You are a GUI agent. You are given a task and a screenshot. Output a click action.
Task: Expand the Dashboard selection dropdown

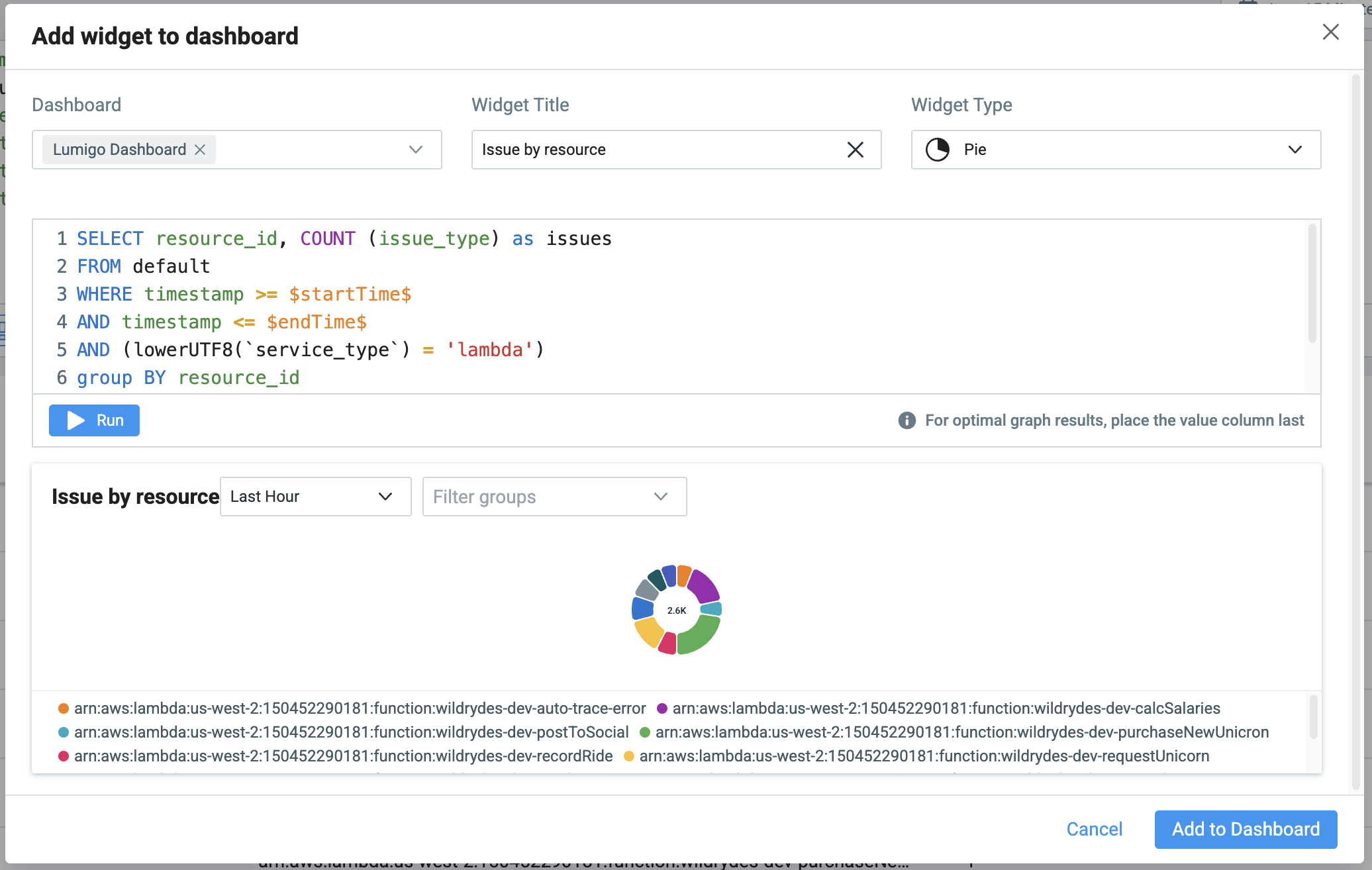[415, 150]
